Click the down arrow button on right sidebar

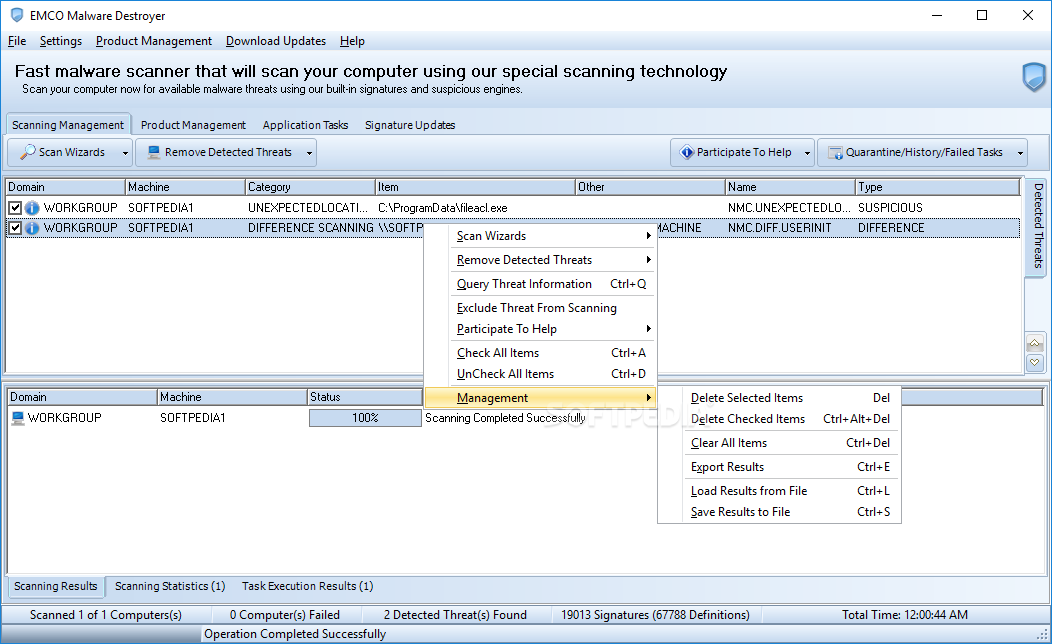(x=1035, y=362)
